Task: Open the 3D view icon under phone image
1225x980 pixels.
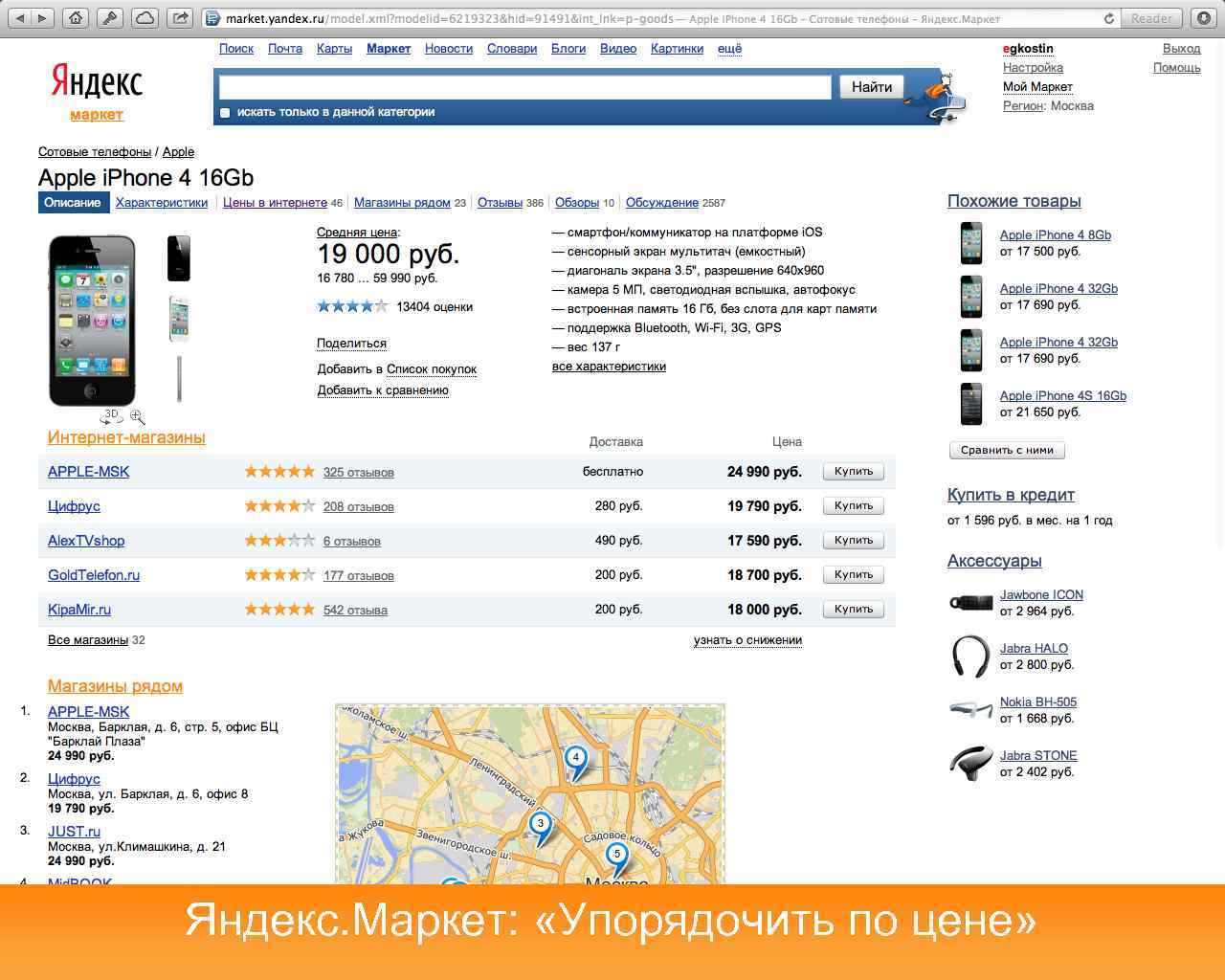Action: click(111, 416)
